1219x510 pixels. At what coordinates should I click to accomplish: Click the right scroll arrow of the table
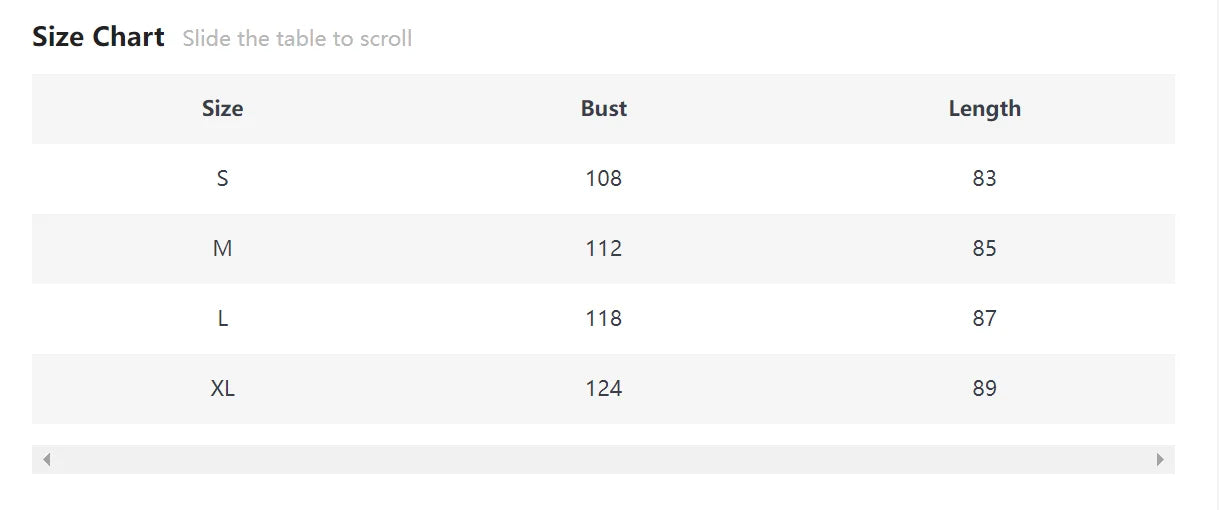1160,459
